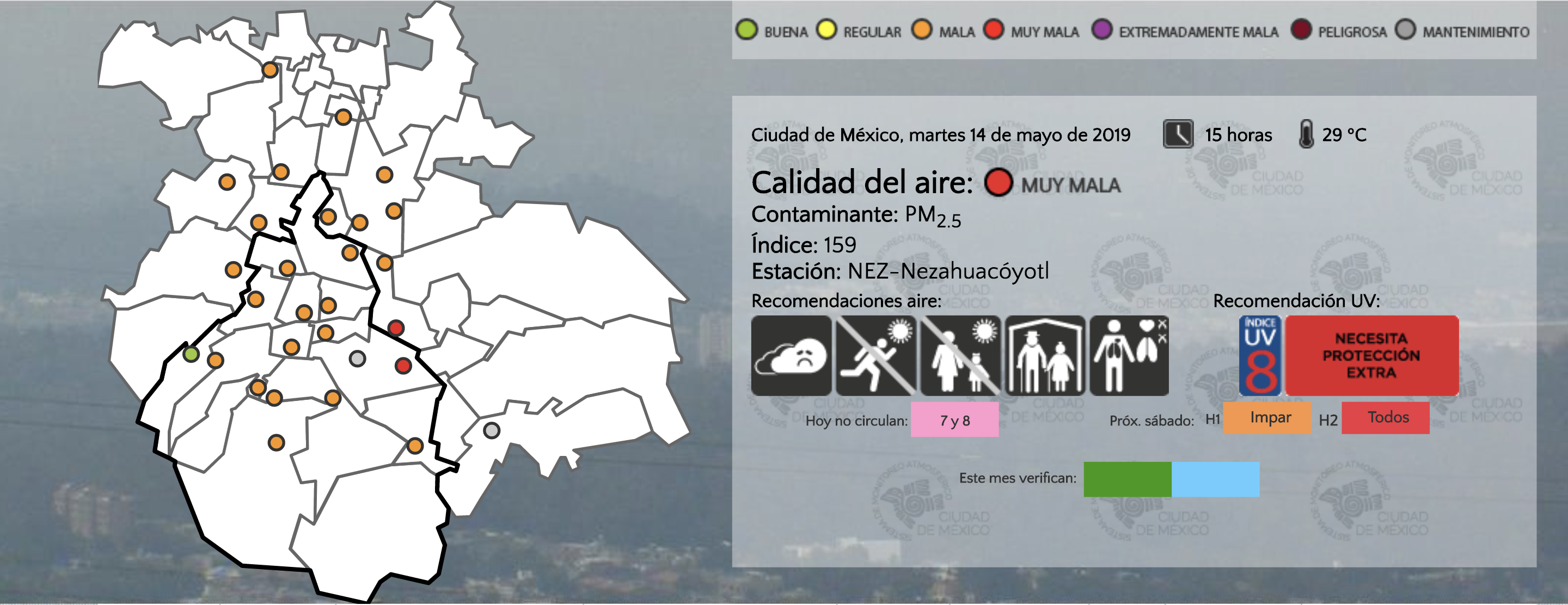Click the northernmost orange station marker
The height and width of the screenshot is (605, 1568).
coord(270,70)
